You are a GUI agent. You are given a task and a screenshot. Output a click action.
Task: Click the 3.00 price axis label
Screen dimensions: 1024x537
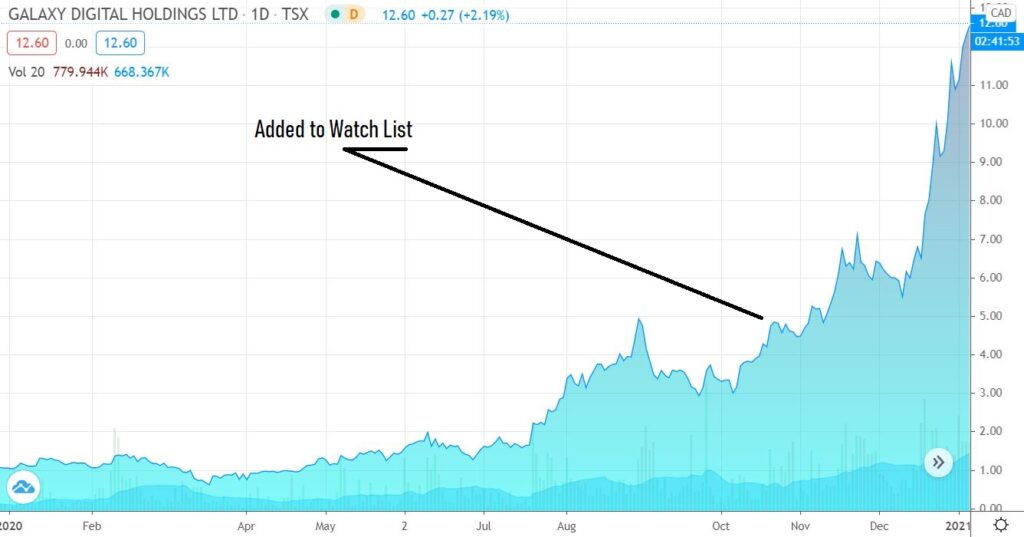991,393
